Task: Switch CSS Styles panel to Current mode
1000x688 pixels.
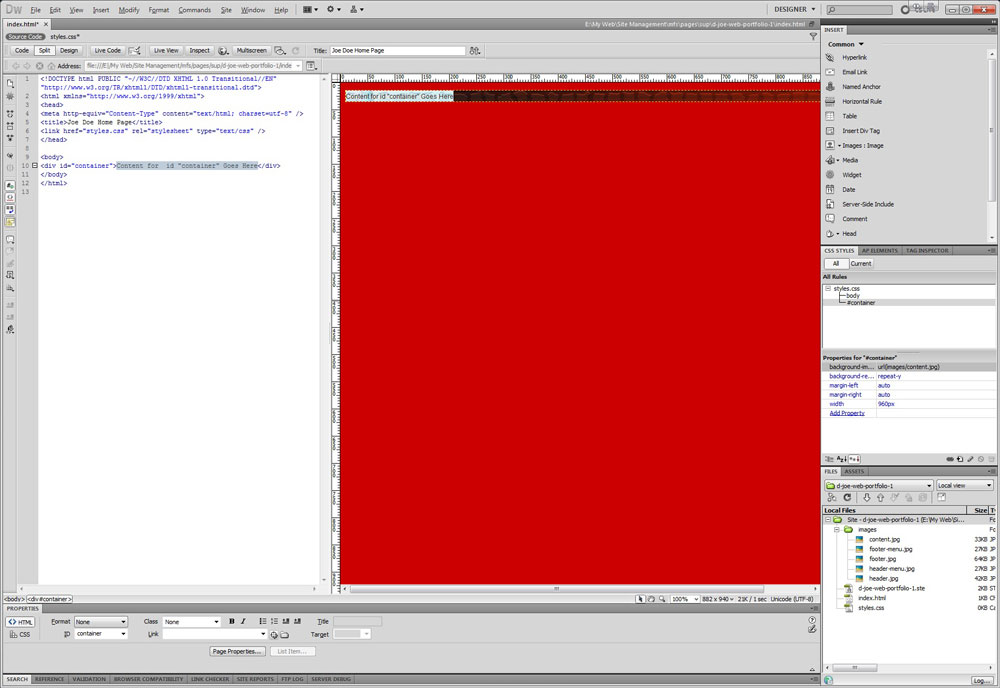Action: click(x=860, y=264)
